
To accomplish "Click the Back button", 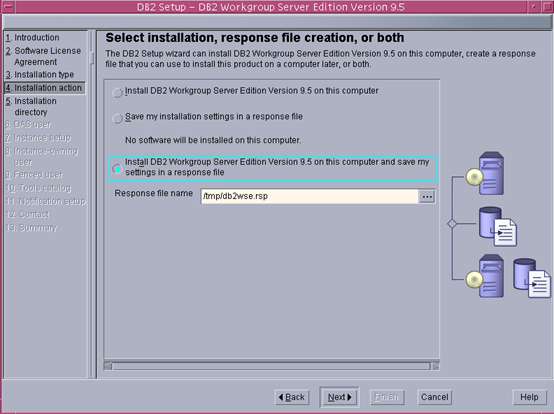I will (292, 397).
